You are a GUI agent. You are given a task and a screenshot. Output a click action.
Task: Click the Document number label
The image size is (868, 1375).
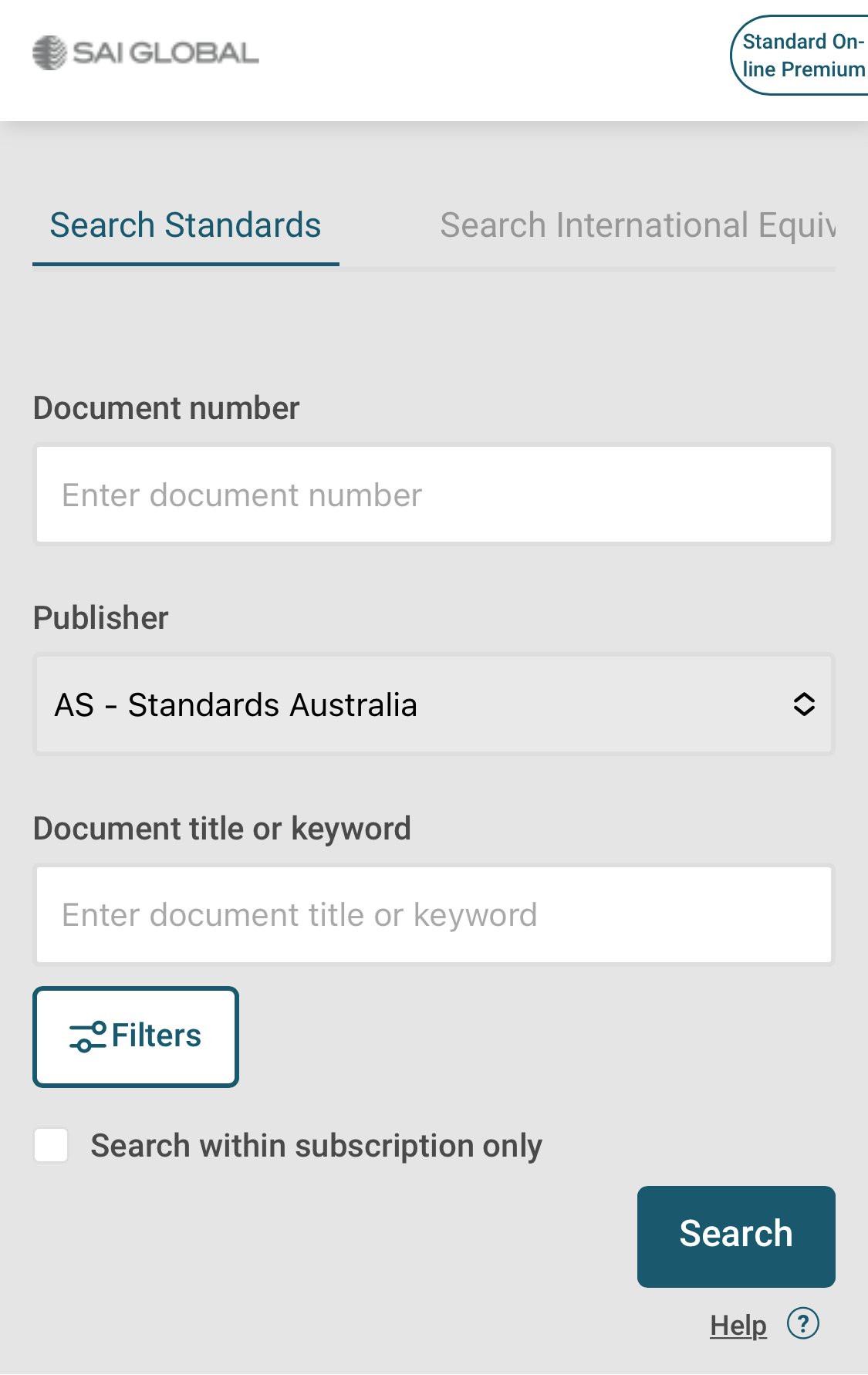pos(166,408)
